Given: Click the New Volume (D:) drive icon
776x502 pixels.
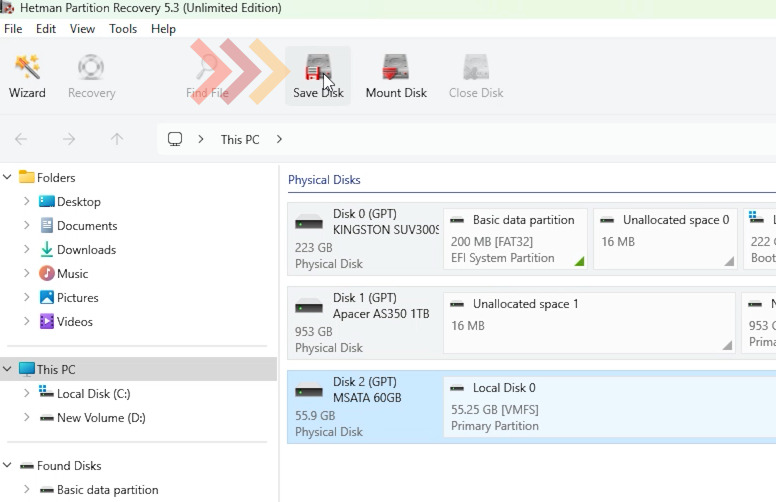Looking at the screenshot, I should (x=47, y=418).
